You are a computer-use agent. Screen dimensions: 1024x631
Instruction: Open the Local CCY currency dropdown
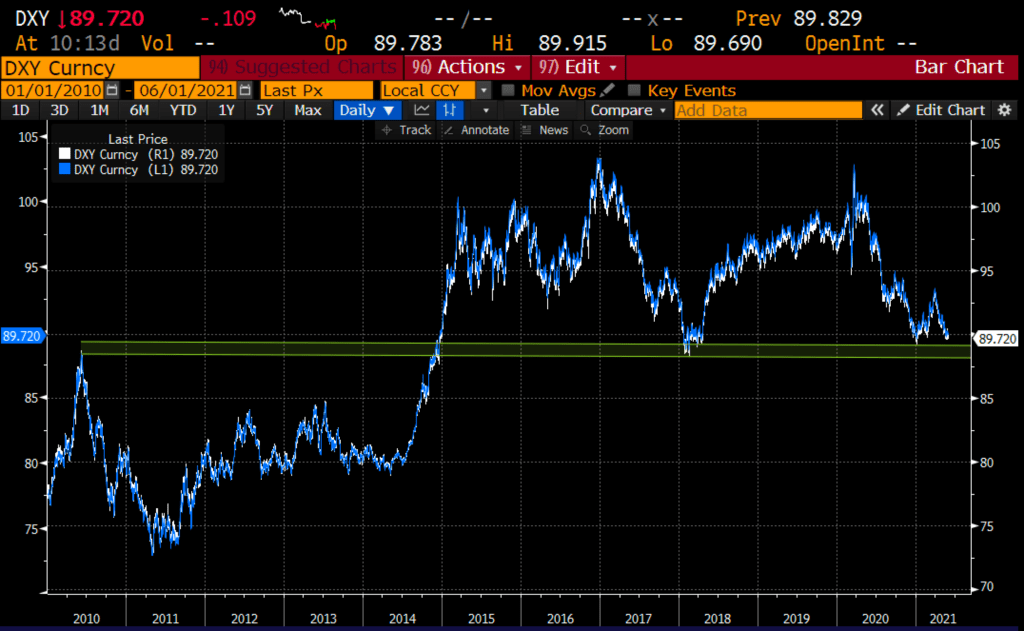(x=484, y=90)
